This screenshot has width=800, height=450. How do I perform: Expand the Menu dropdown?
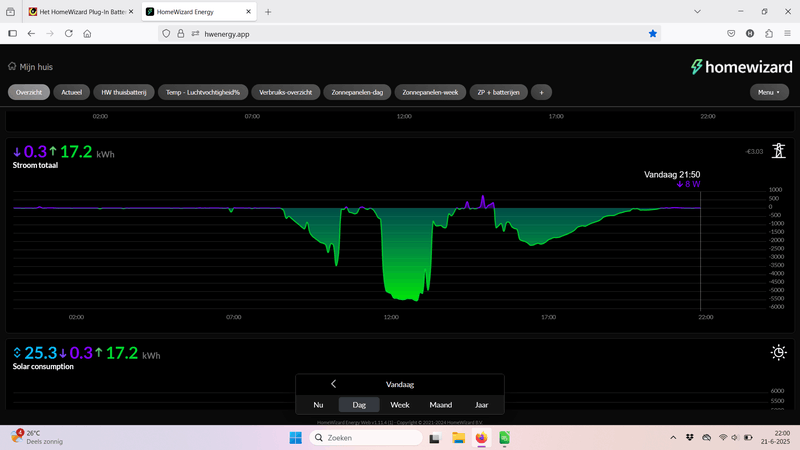[x=769, y=92]
